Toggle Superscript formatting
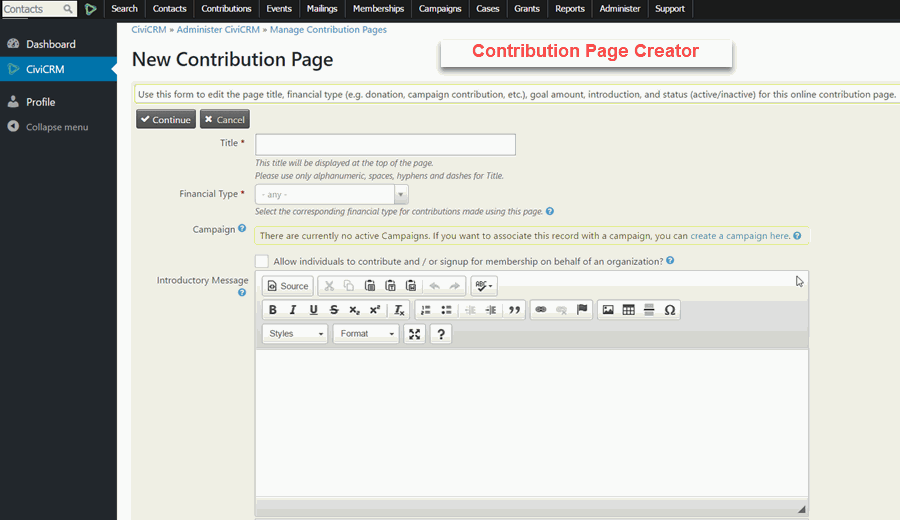The height and width of the screenshot is (520, 900). 375,310
